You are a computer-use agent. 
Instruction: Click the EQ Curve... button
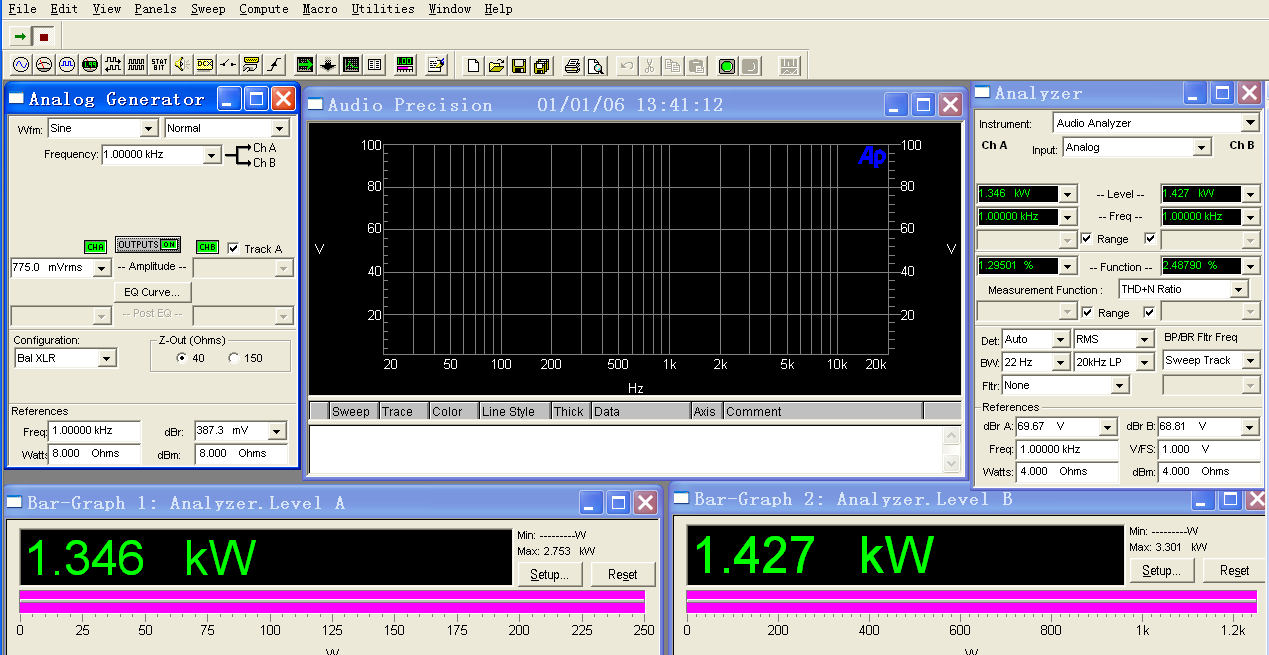pos(152,292)
